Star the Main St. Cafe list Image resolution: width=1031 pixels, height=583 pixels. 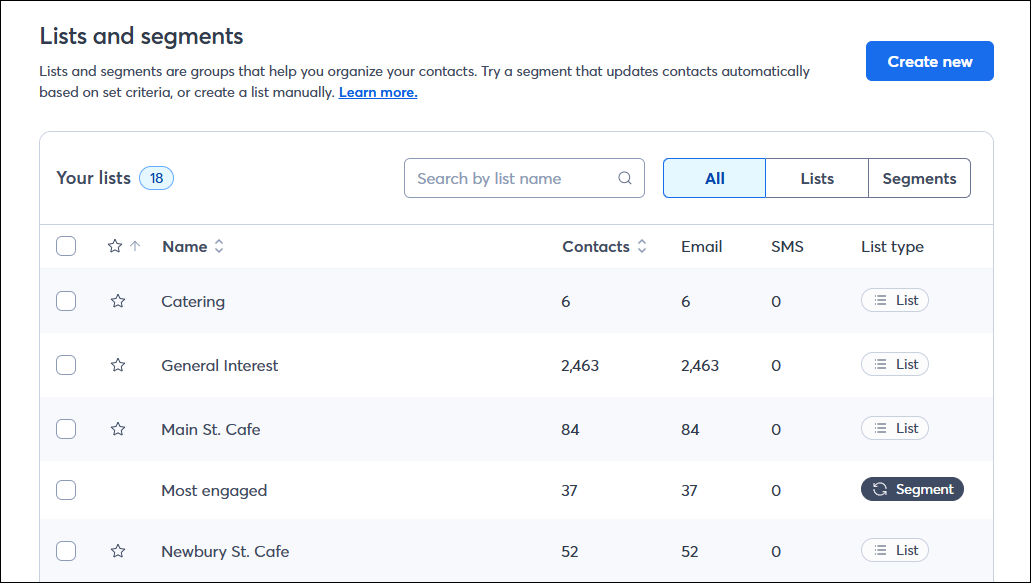coord(118,429)
